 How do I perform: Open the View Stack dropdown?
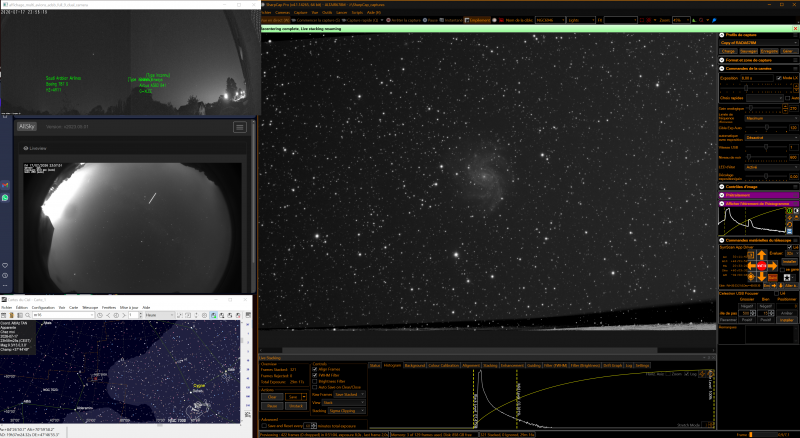[343, 402]
